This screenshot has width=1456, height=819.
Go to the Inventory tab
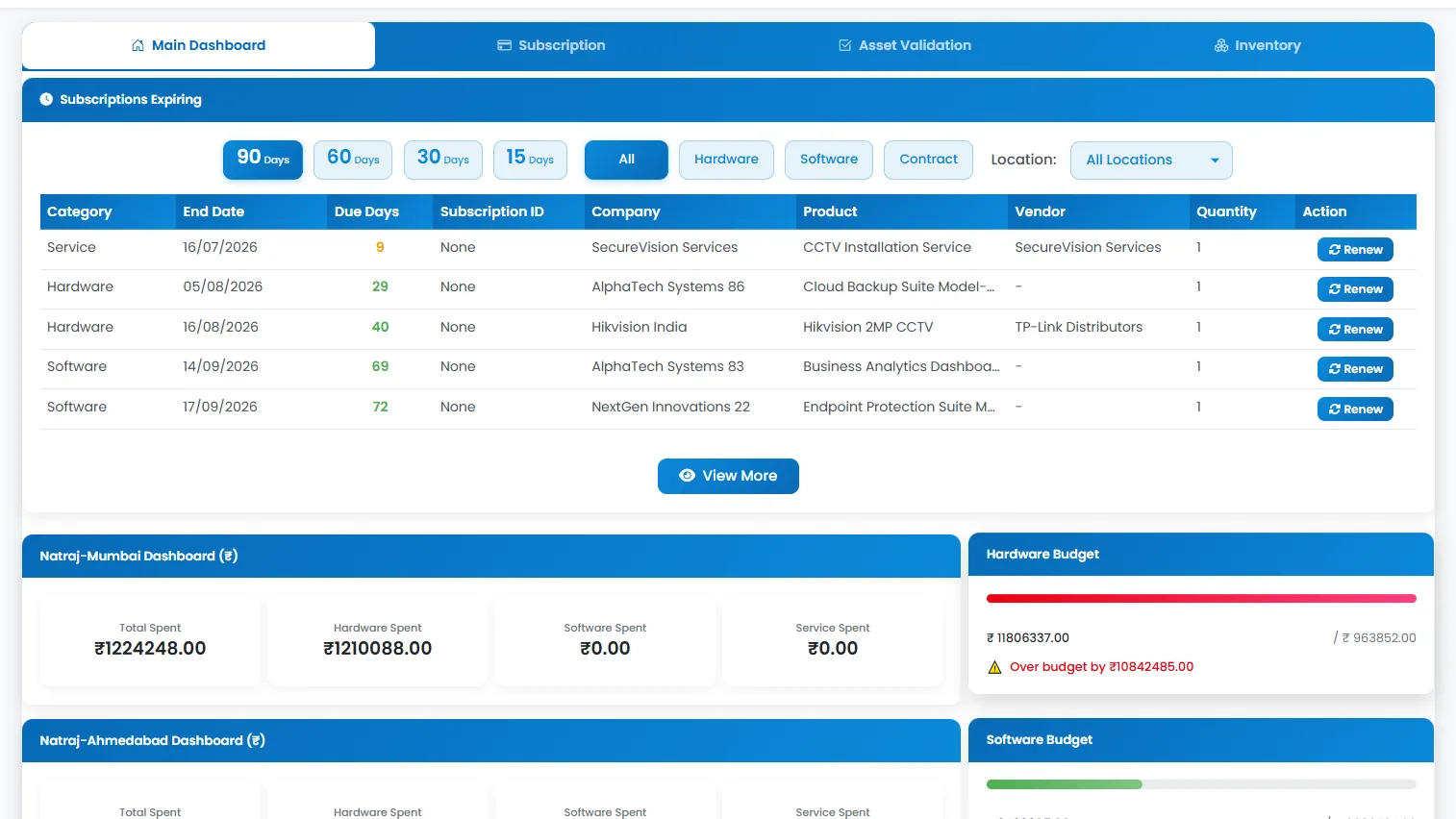coord(1258,45)
